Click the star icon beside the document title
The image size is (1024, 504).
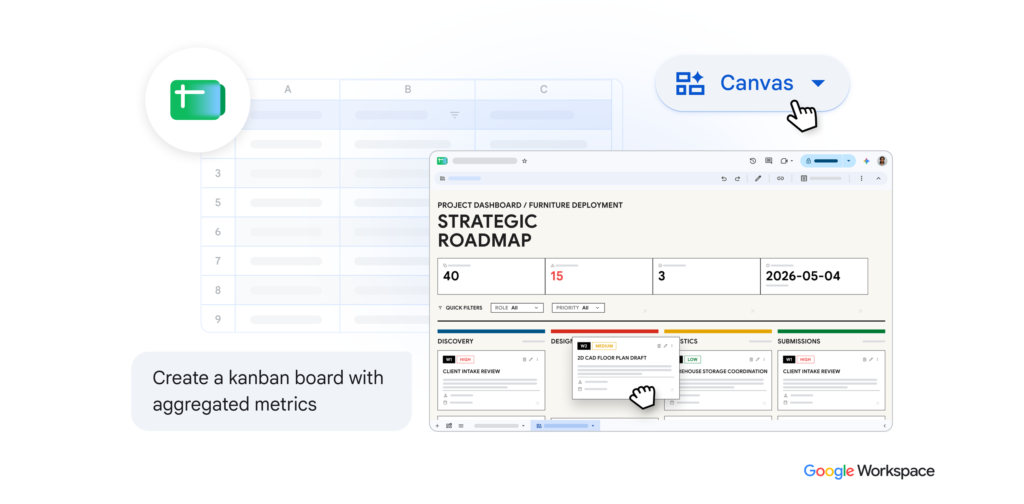click(x=524, y=161)
